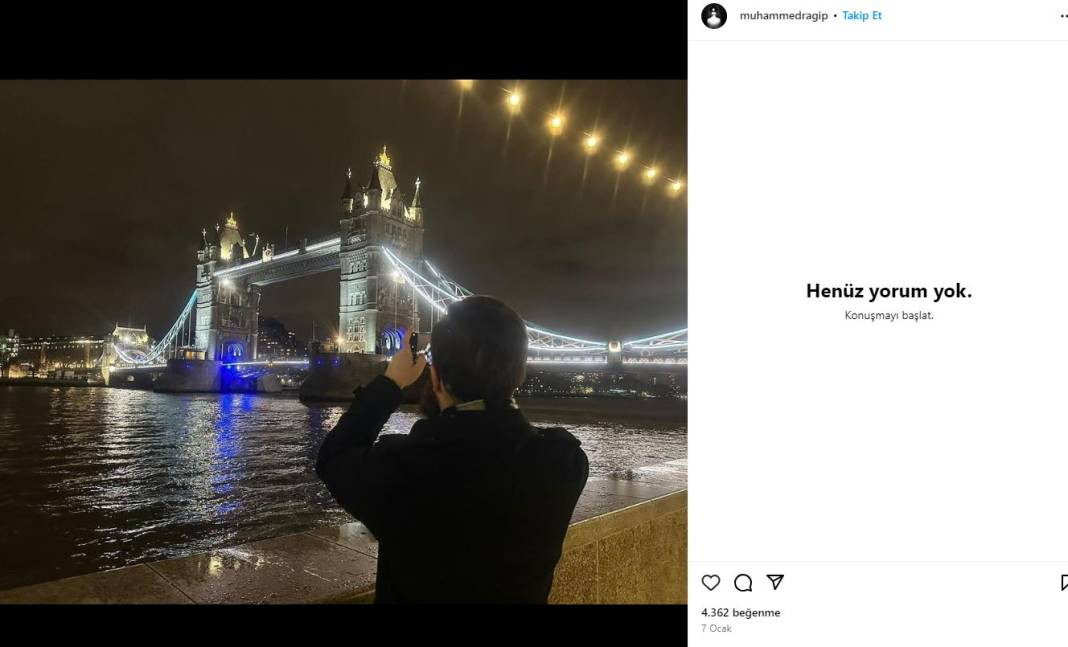The image size is (1068, 647).
Task: Open comments via the speech bubble icon
Action: pos(743,582)
